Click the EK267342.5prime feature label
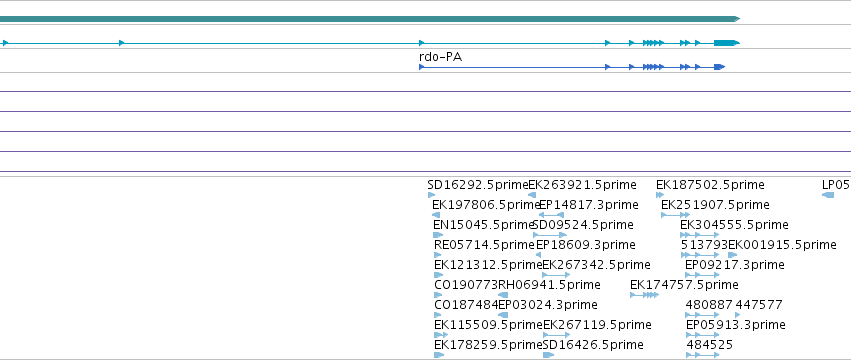Viewport: 851px width, 360px height. click(x=596, y=265)
